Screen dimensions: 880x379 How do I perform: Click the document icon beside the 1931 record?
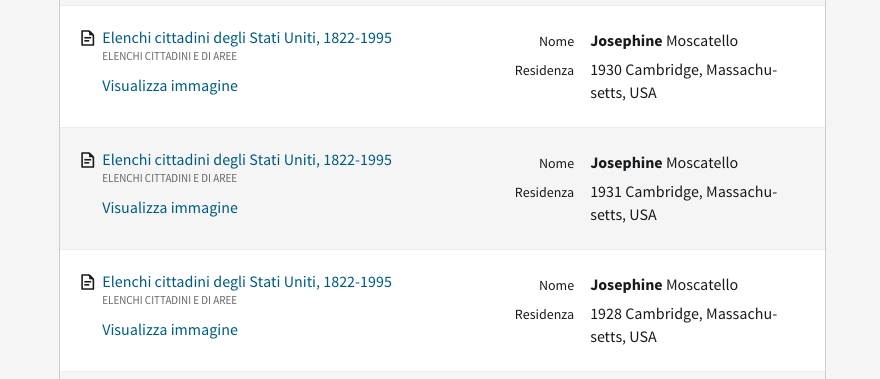(88, 160)
